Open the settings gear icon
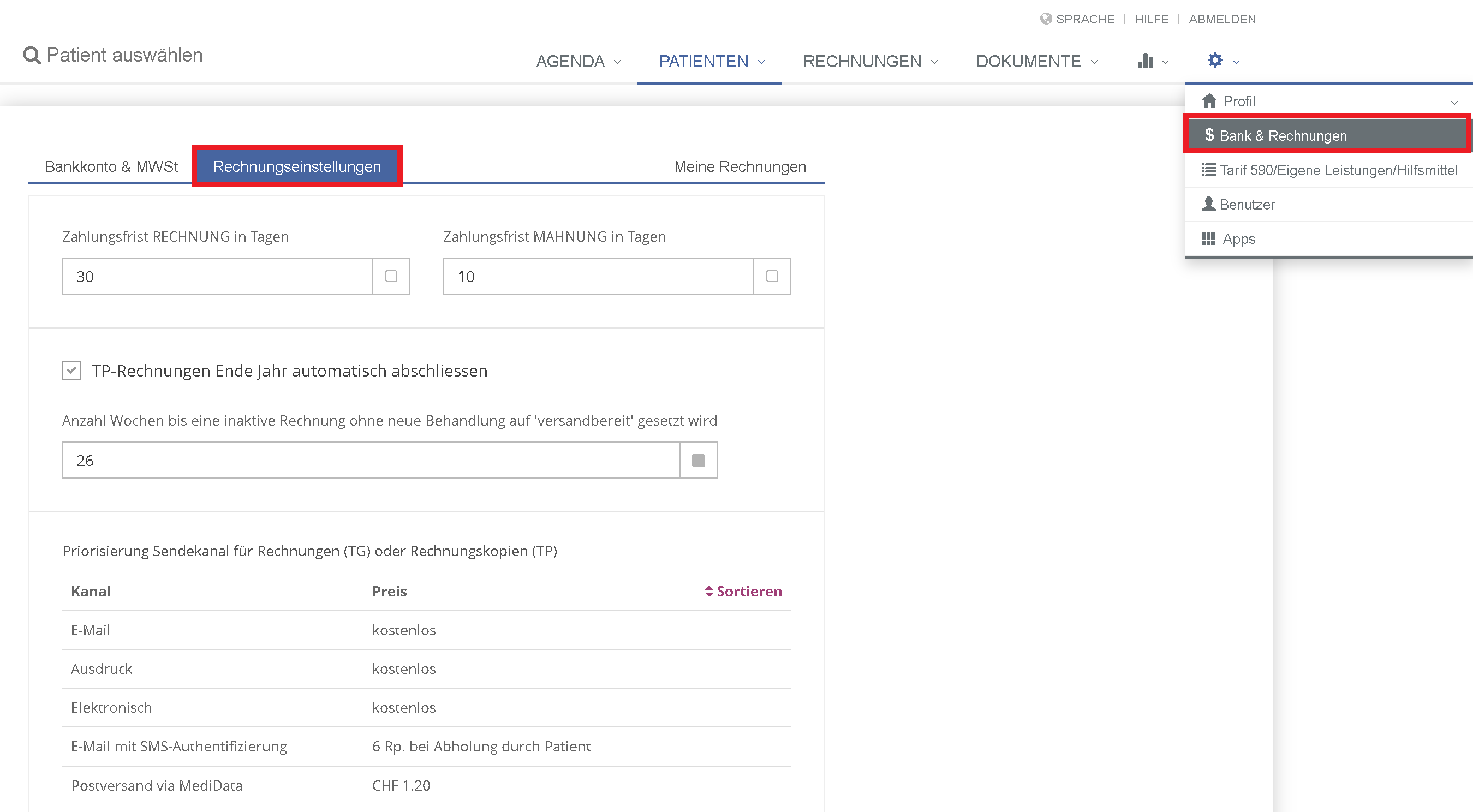Viewport: 1473px width, 812px height. 1215,60
